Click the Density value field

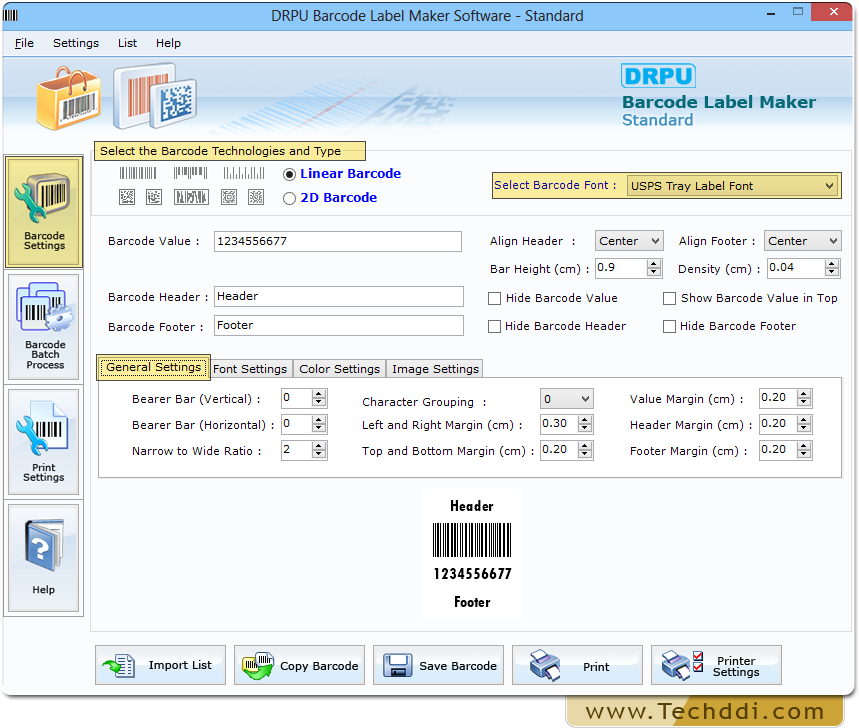tap(796, 268)
